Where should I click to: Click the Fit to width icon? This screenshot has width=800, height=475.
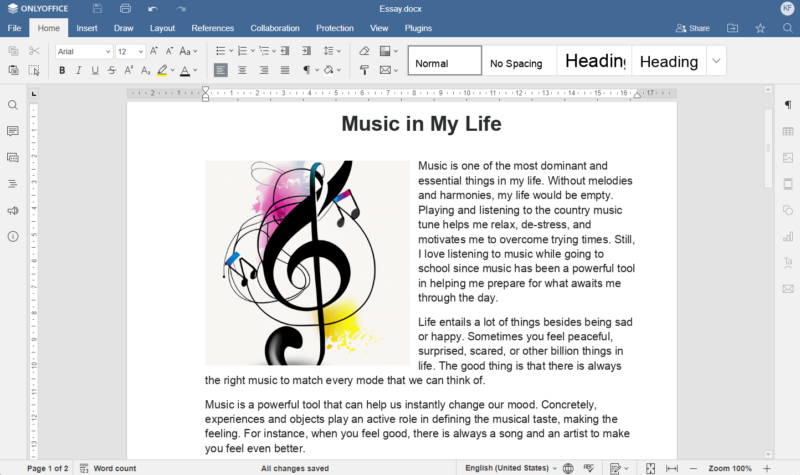tap(672, 468)
